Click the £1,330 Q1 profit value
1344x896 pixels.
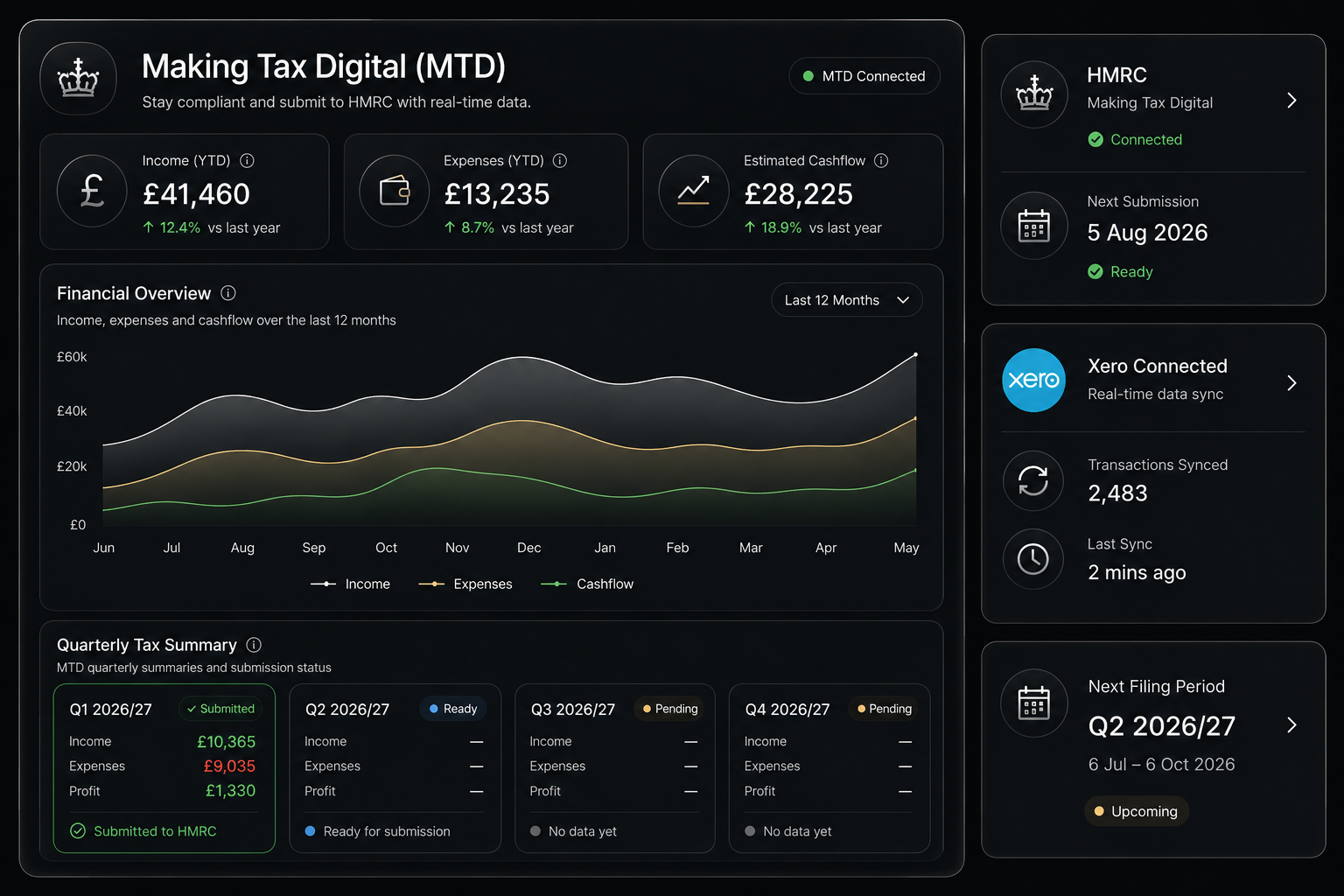click(x=230, y=791)
